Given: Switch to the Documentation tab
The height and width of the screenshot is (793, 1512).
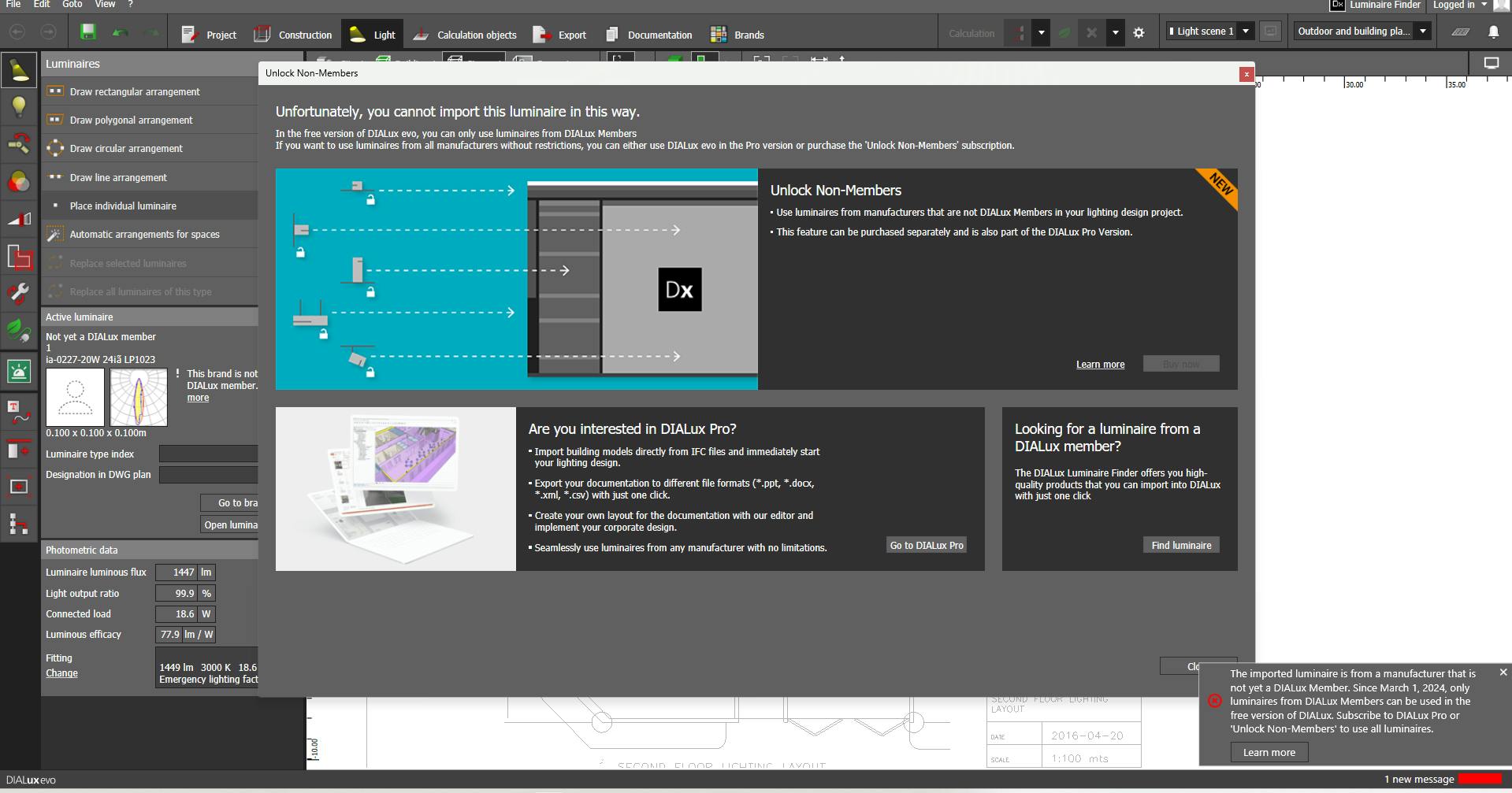Looking at the screenshot, I should tap(648, 35).
